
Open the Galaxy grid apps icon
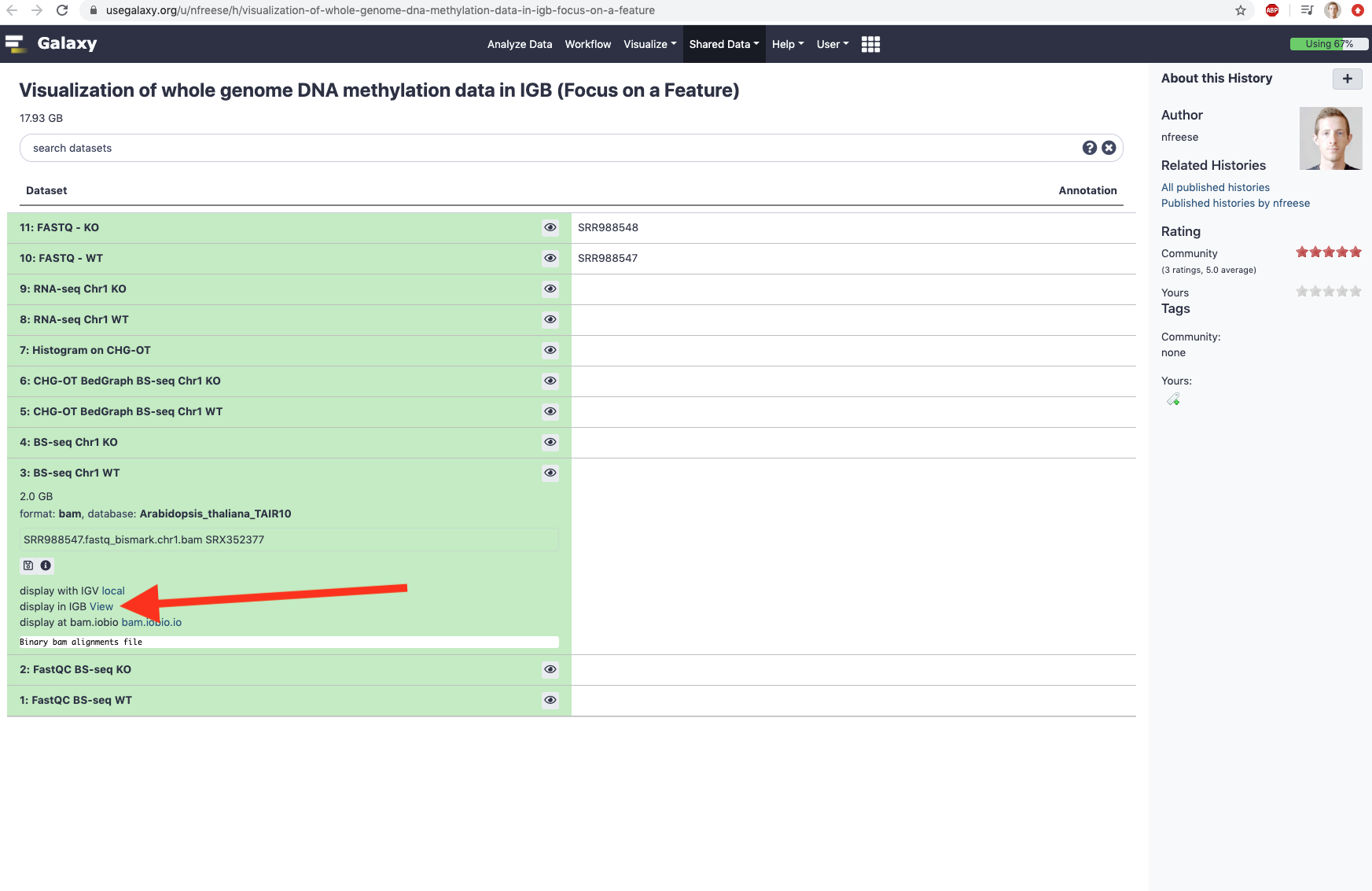pyautogui.click(x=870, y=44)
